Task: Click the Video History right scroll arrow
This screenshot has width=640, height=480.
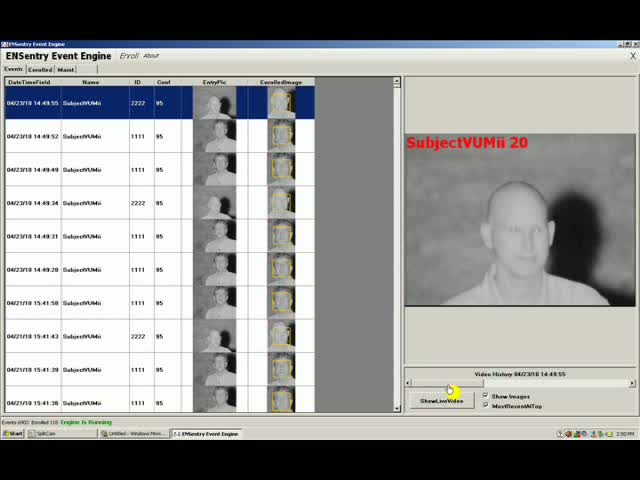Action: (x=632, y=383)
